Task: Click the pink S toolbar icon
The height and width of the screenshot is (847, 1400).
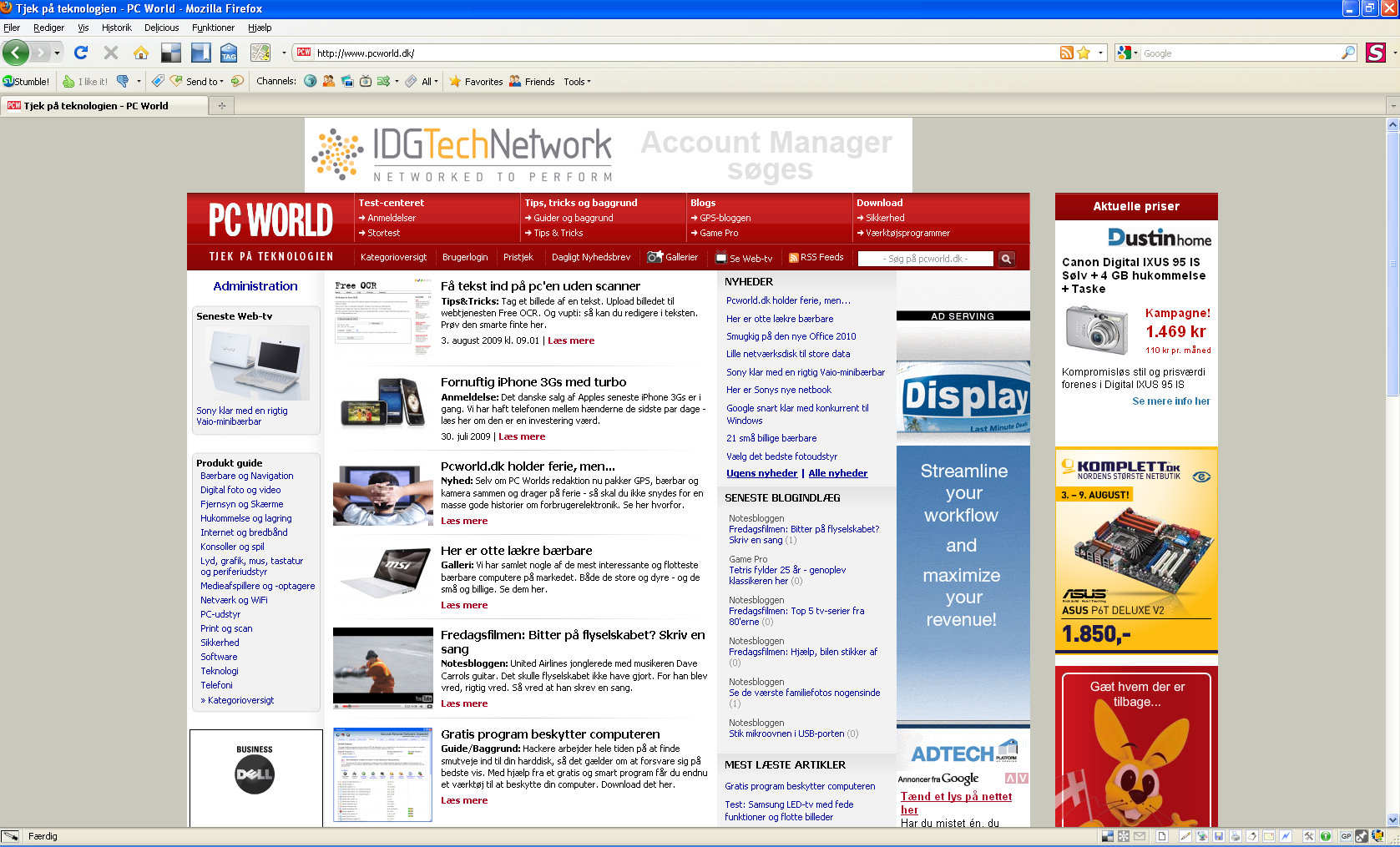Action: pyautogui.click(x=1375, y=53)
